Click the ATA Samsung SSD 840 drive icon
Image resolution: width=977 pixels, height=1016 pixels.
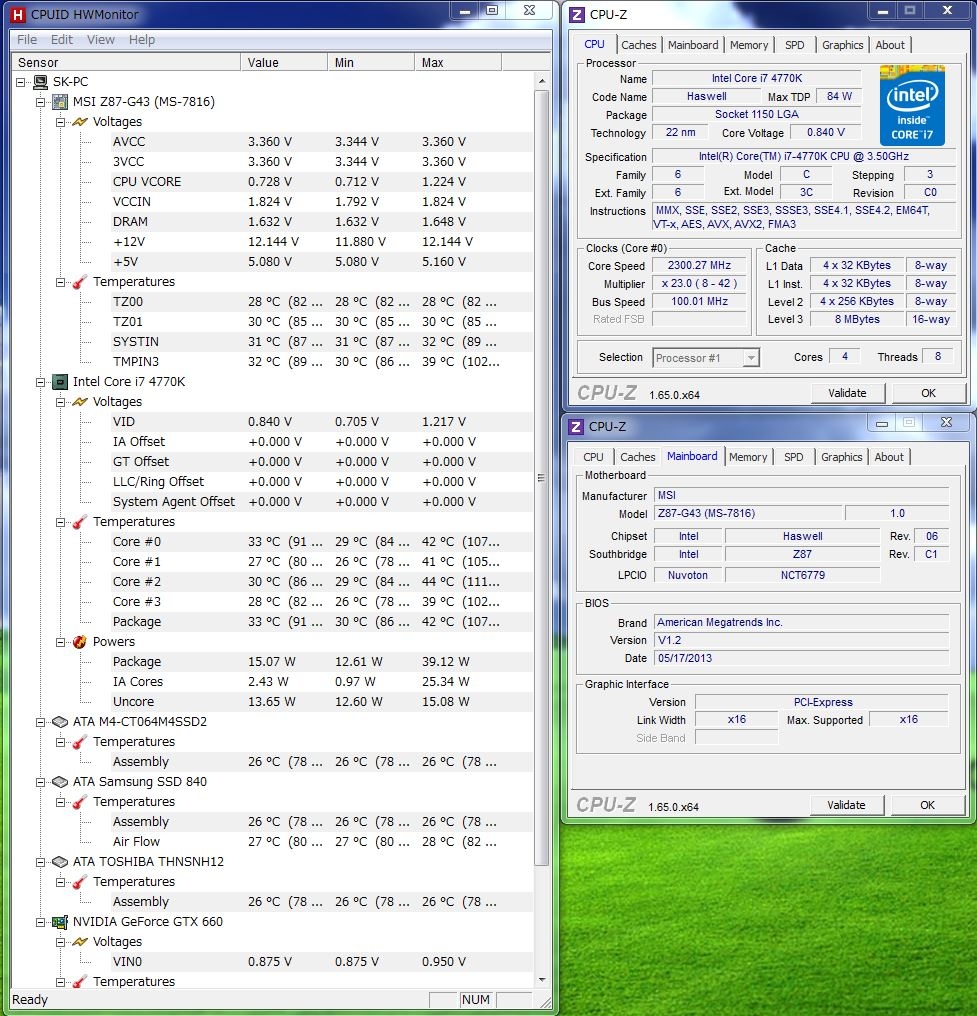point(60,782)
